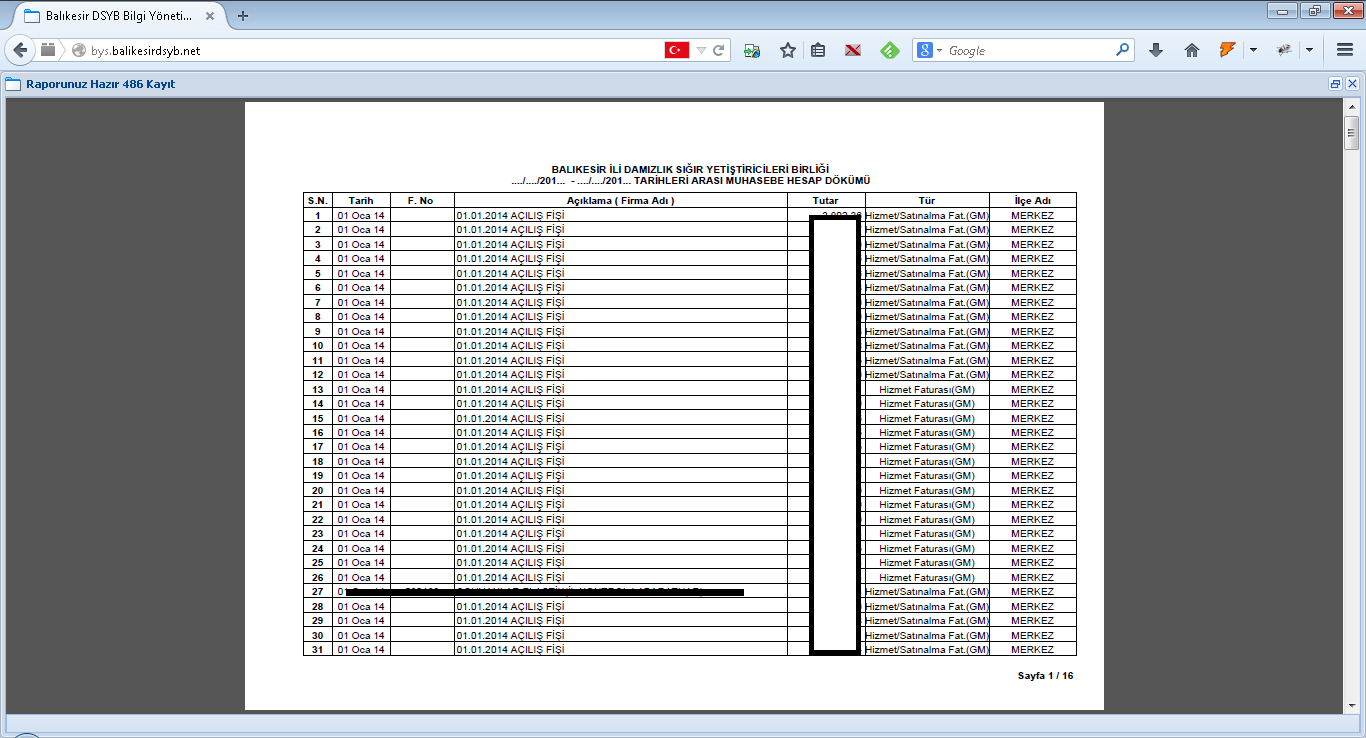Open the Google search engine selector dropdown
Screen dimensions: 1366x738
(930, 50)
